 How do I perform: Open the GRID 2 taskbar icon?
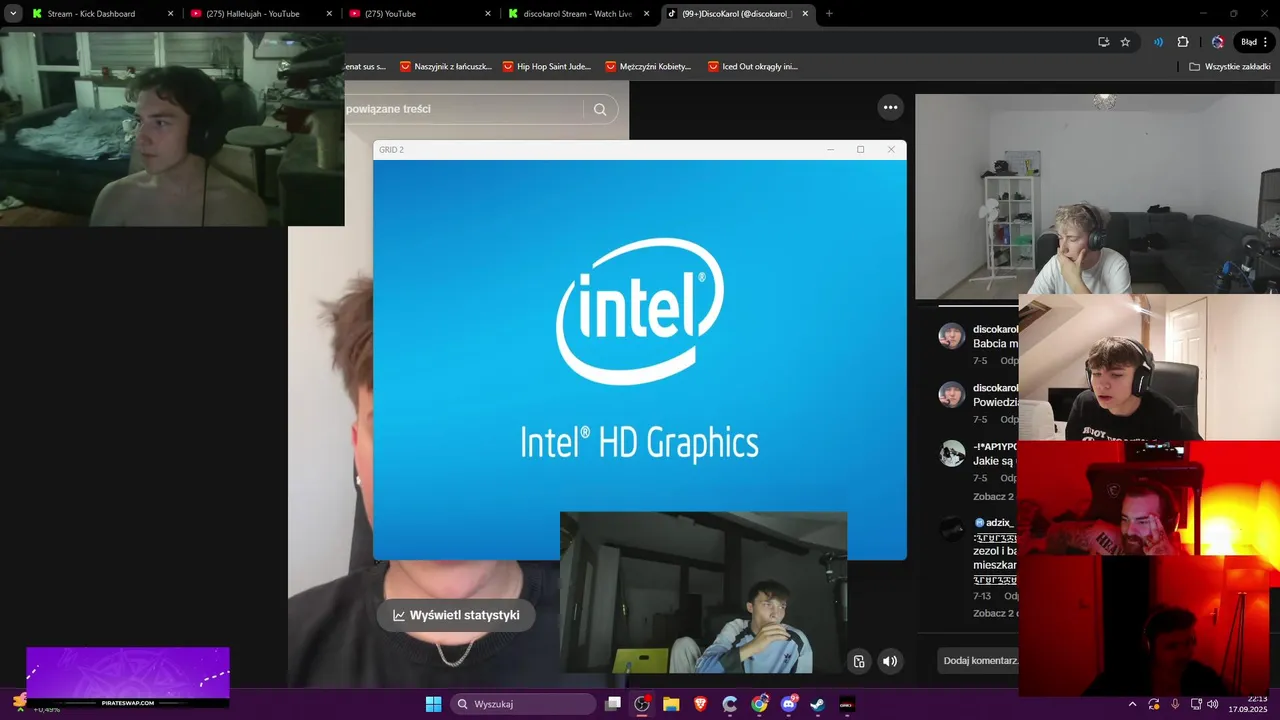(x=847, y=704)
